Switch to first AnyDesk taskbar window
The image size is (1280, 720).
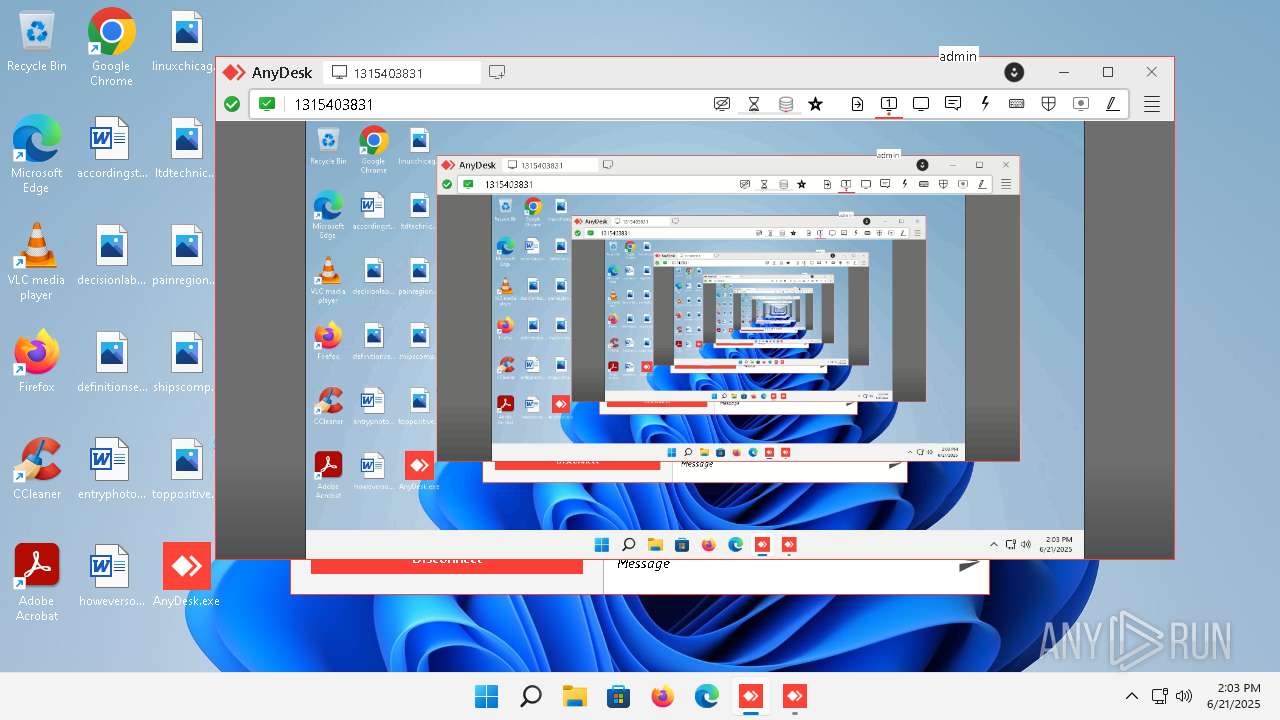coord(751,696)
